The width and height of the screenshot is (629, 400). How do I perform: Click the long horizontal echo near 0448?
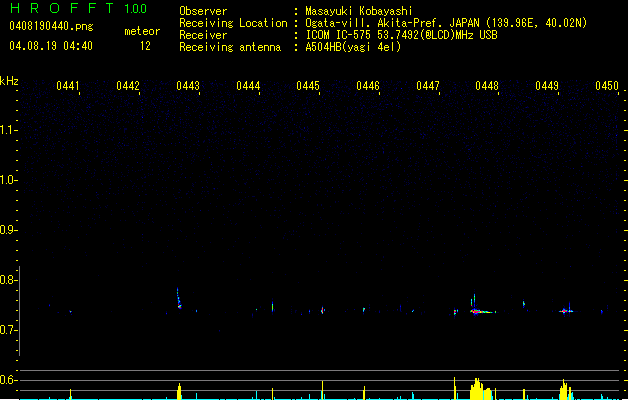[483, 311]
